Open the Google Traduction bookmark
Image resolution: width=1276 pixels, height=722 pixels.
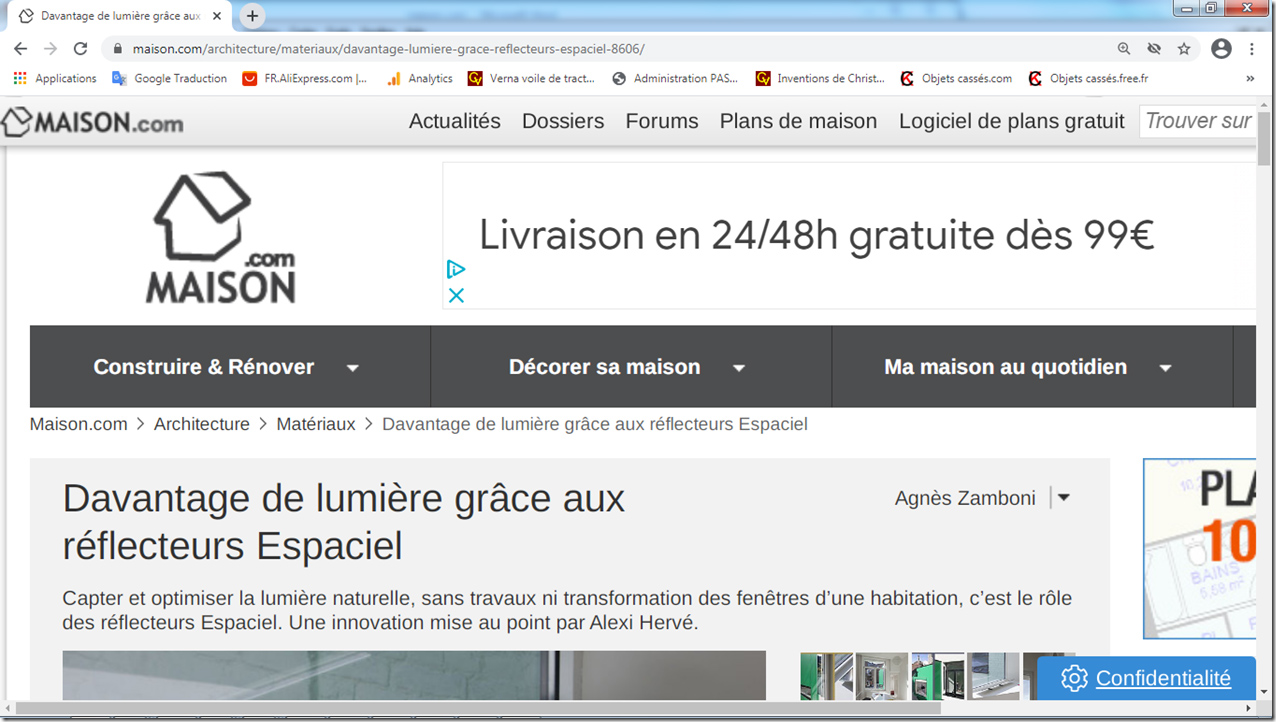169,78
